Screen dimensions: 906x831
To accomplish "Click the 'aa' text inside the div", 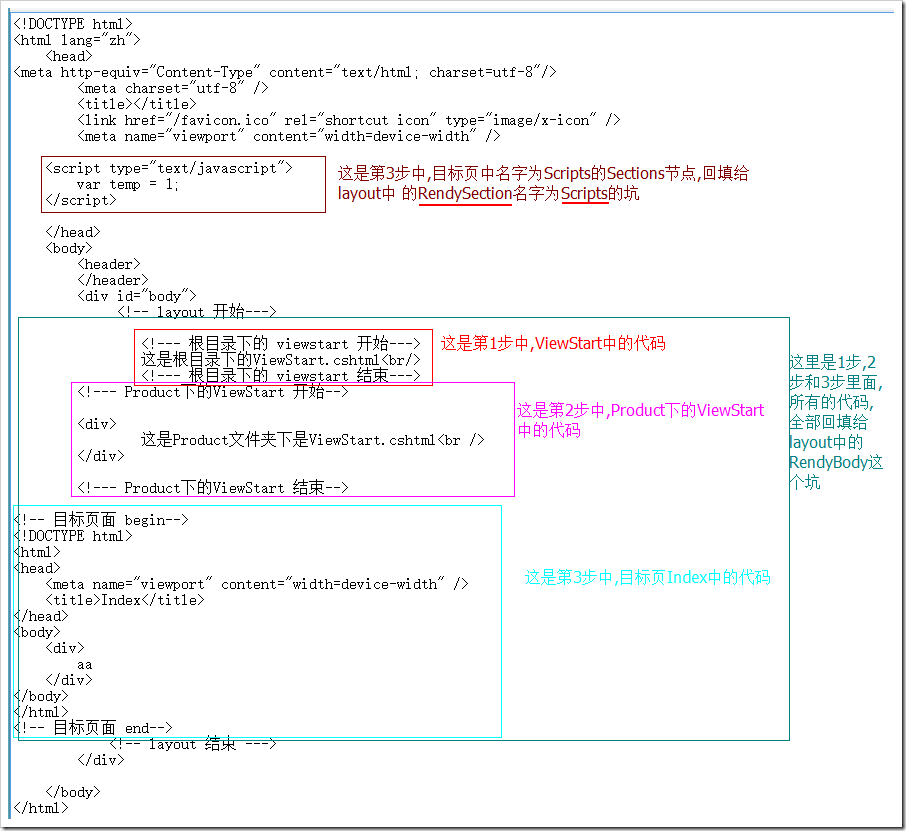I will click(85, 664).
